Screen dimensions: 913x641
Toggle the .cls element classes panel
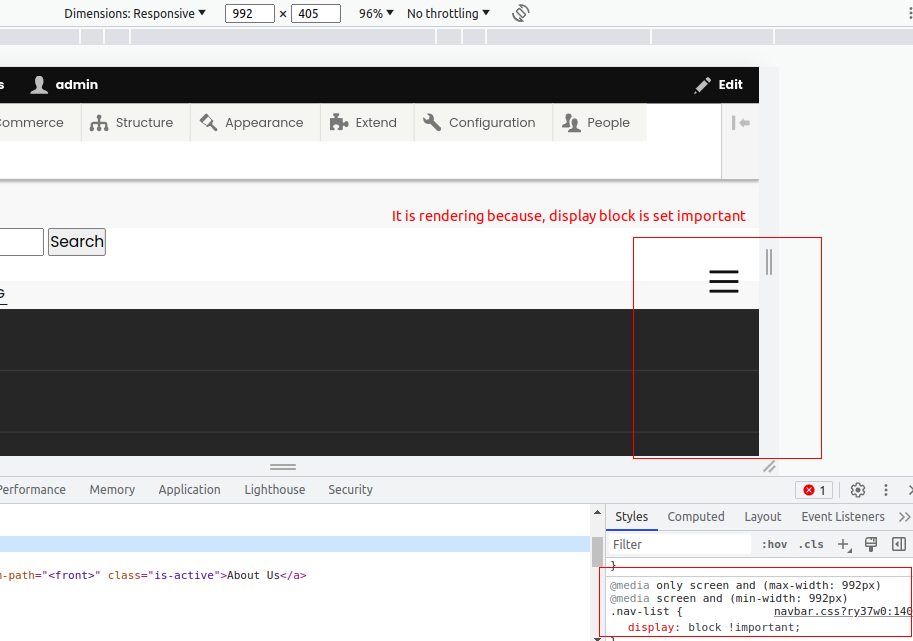(811, 545)
